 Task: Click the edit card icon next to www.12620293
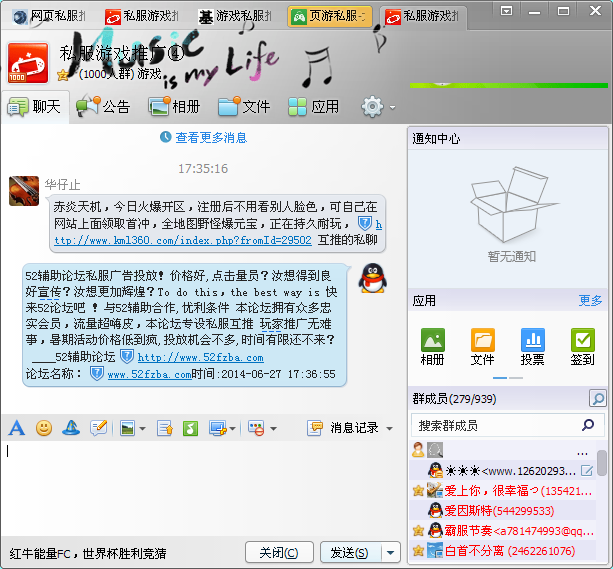587,470
